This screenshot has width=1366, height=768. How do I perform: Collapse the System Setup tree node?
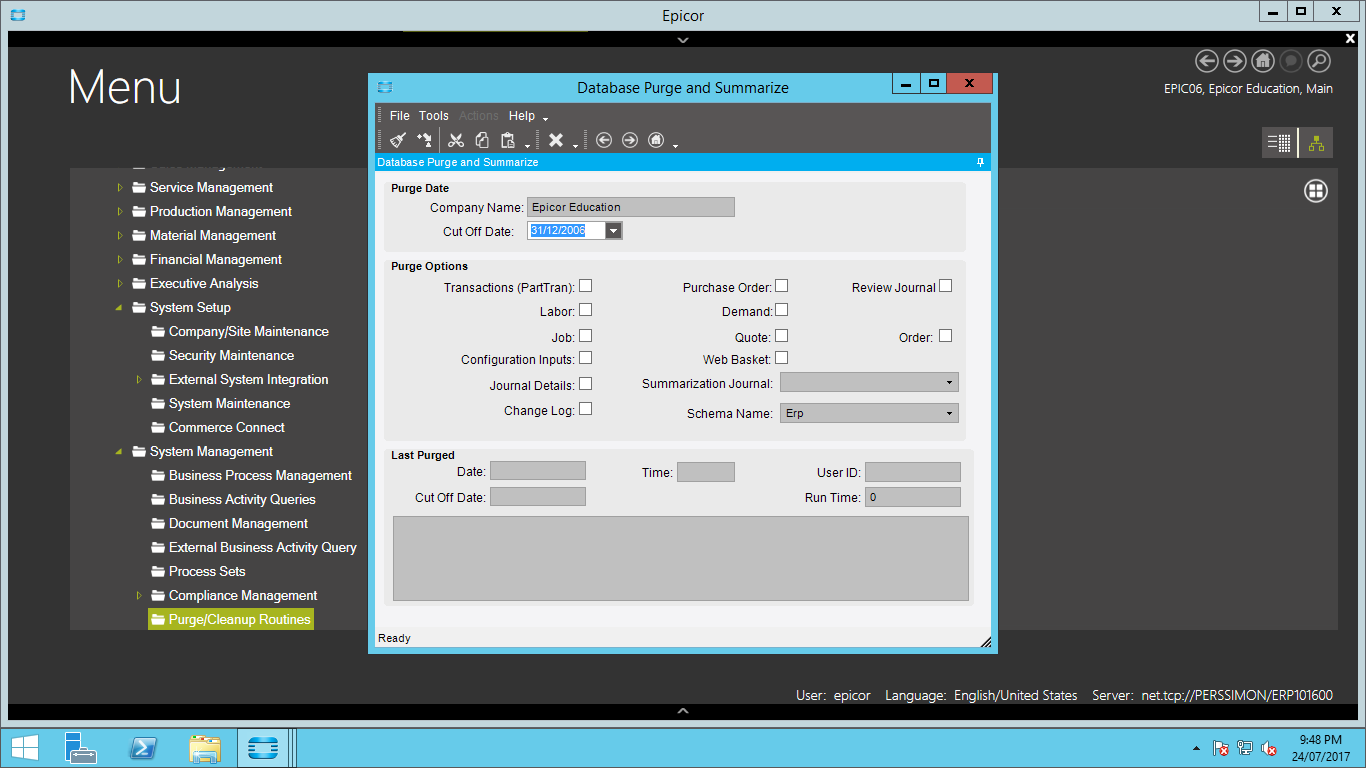(x=120, y=307)
